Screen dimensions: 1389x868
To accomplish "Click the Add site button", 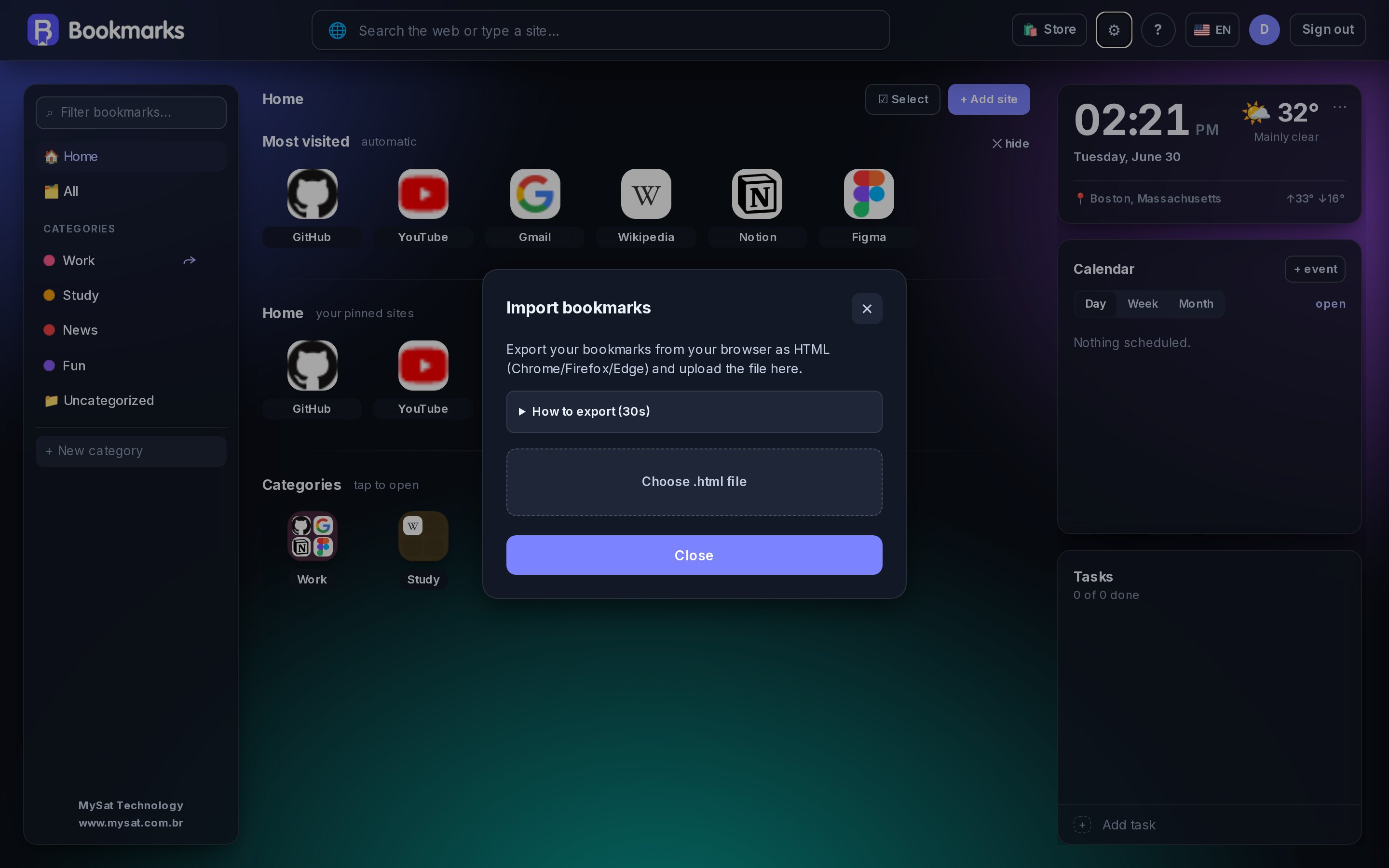I will [x=988, y=99].
